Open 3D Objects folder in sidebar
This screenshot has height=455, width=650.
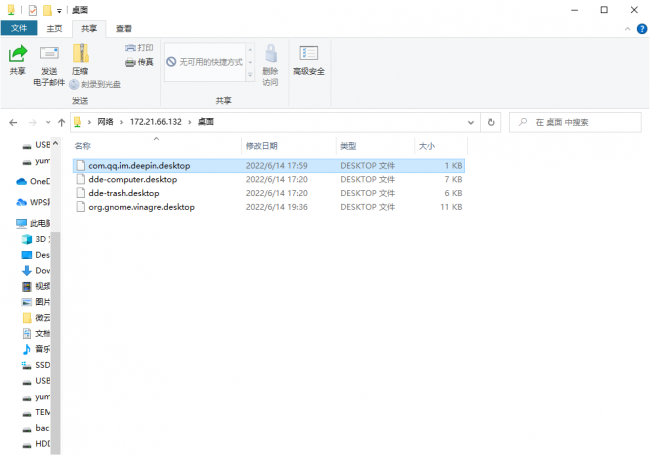coord(36,239)
